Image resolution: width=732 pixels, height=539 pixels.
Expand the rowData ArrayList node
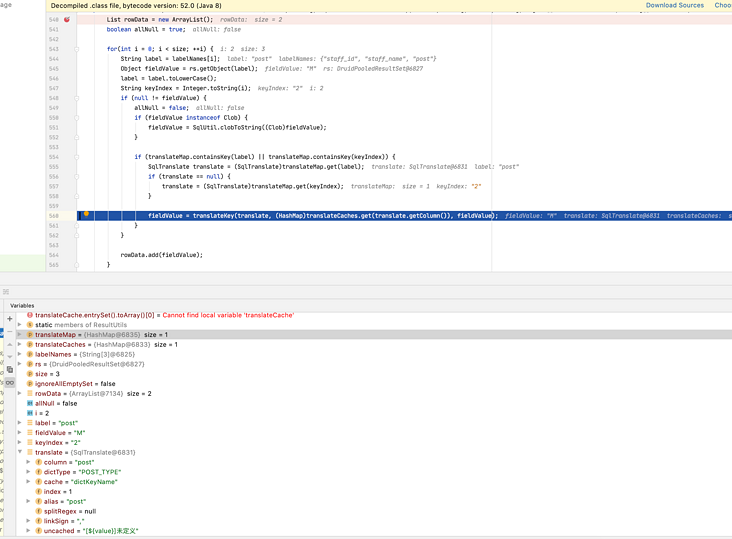[x=20, y=393]
